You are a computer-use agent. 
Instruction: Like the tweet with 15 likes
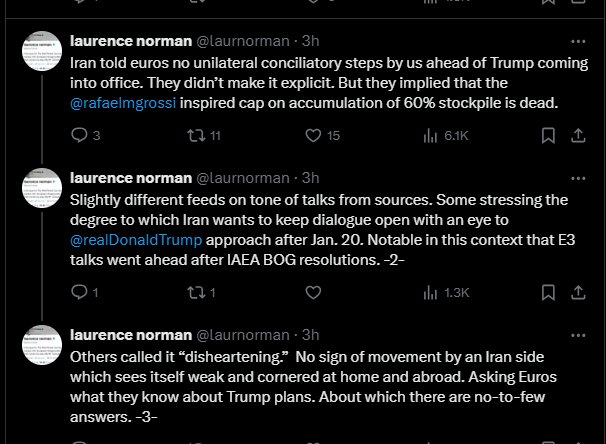tap(313, 135)
